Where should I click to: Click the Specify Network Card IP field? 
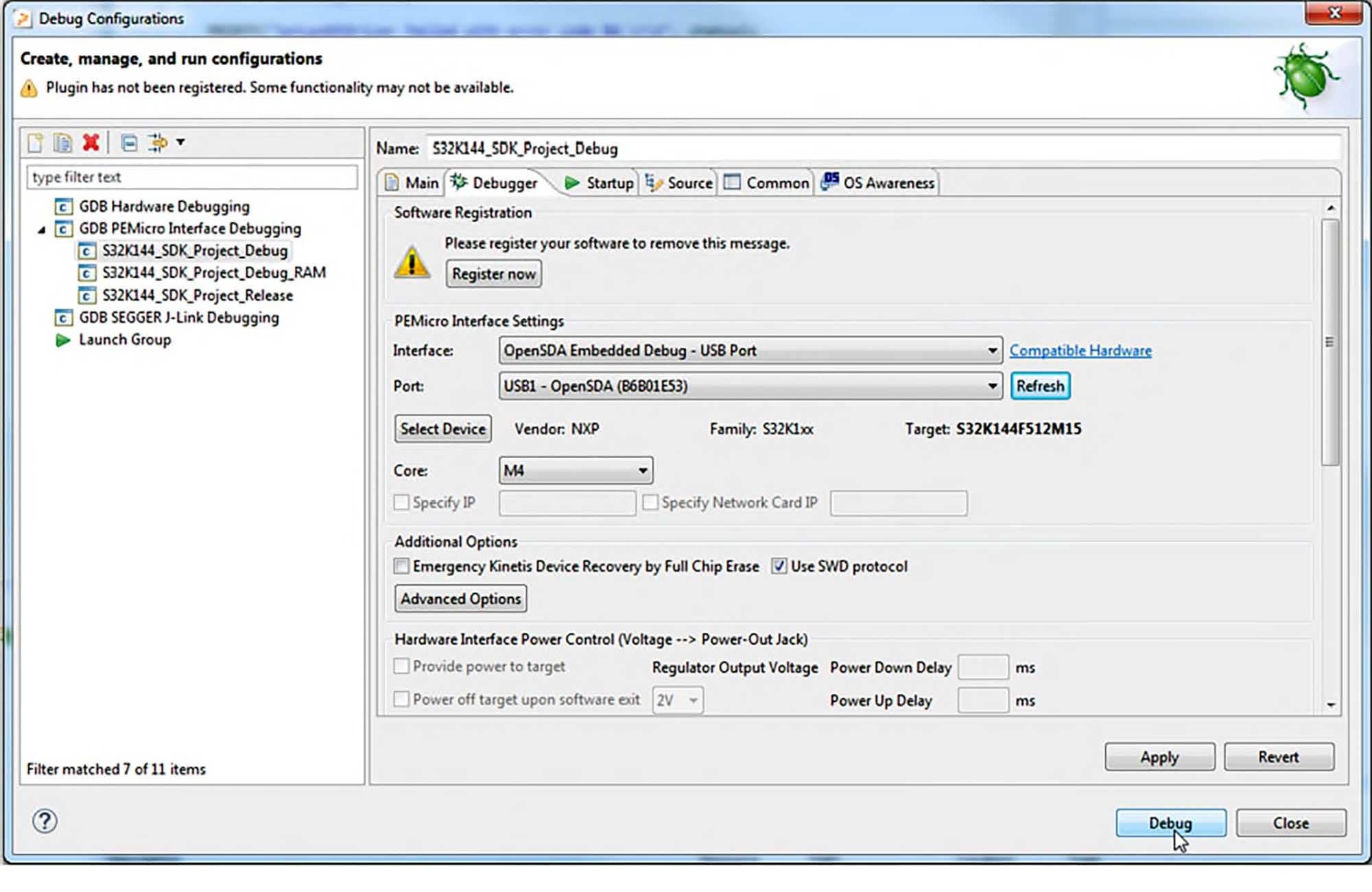899,503
